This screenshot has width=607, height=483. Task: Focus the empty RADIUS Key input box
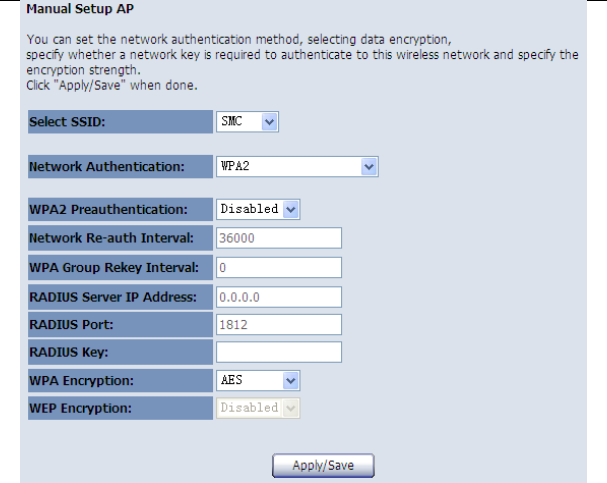coord(279,352)
